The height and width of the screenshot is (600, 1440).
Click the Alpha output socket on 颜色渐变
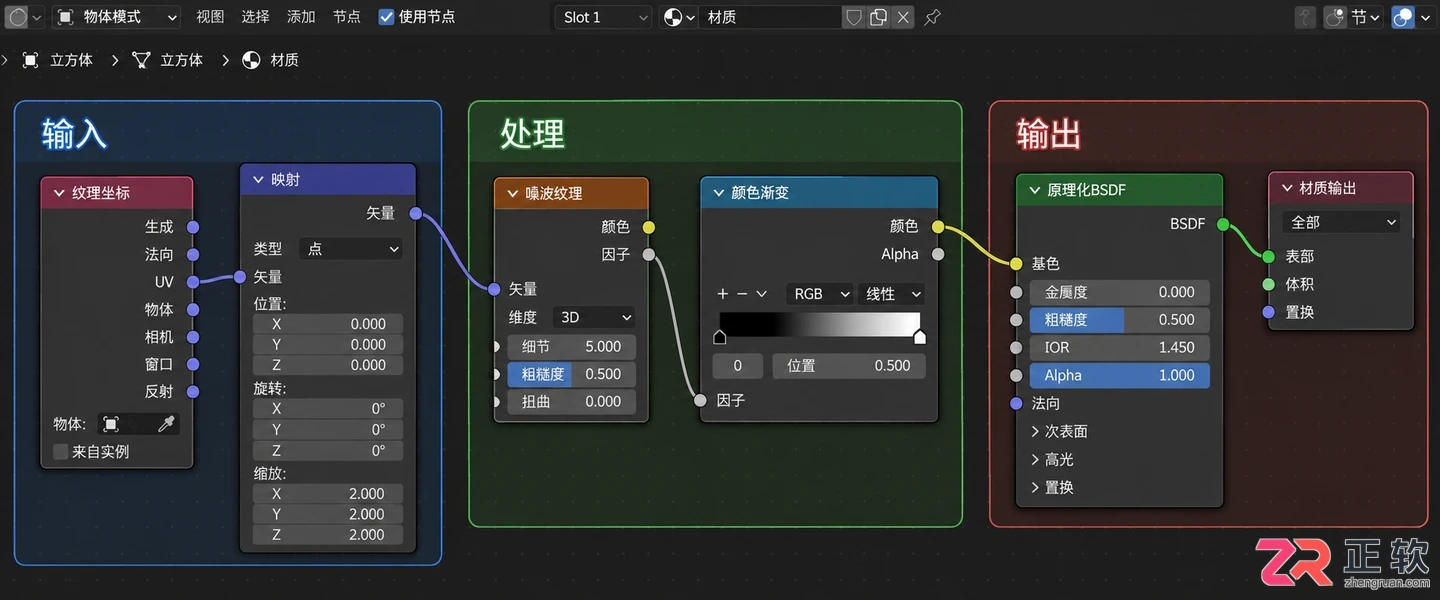tap(938, 254)
